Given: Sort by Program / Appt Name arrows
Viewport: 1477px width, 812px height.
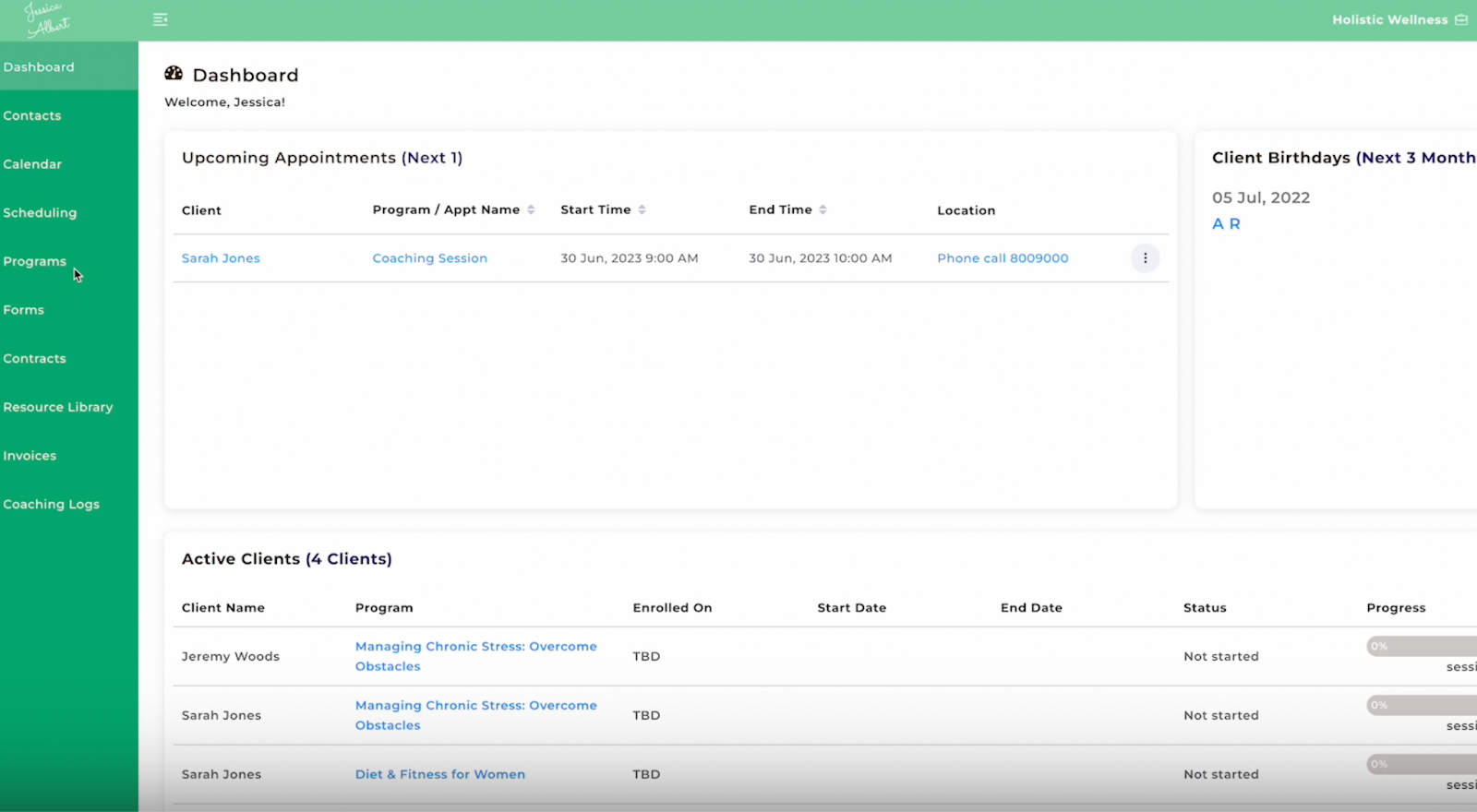Looking at the screenshot, I should tap(531, 210).
